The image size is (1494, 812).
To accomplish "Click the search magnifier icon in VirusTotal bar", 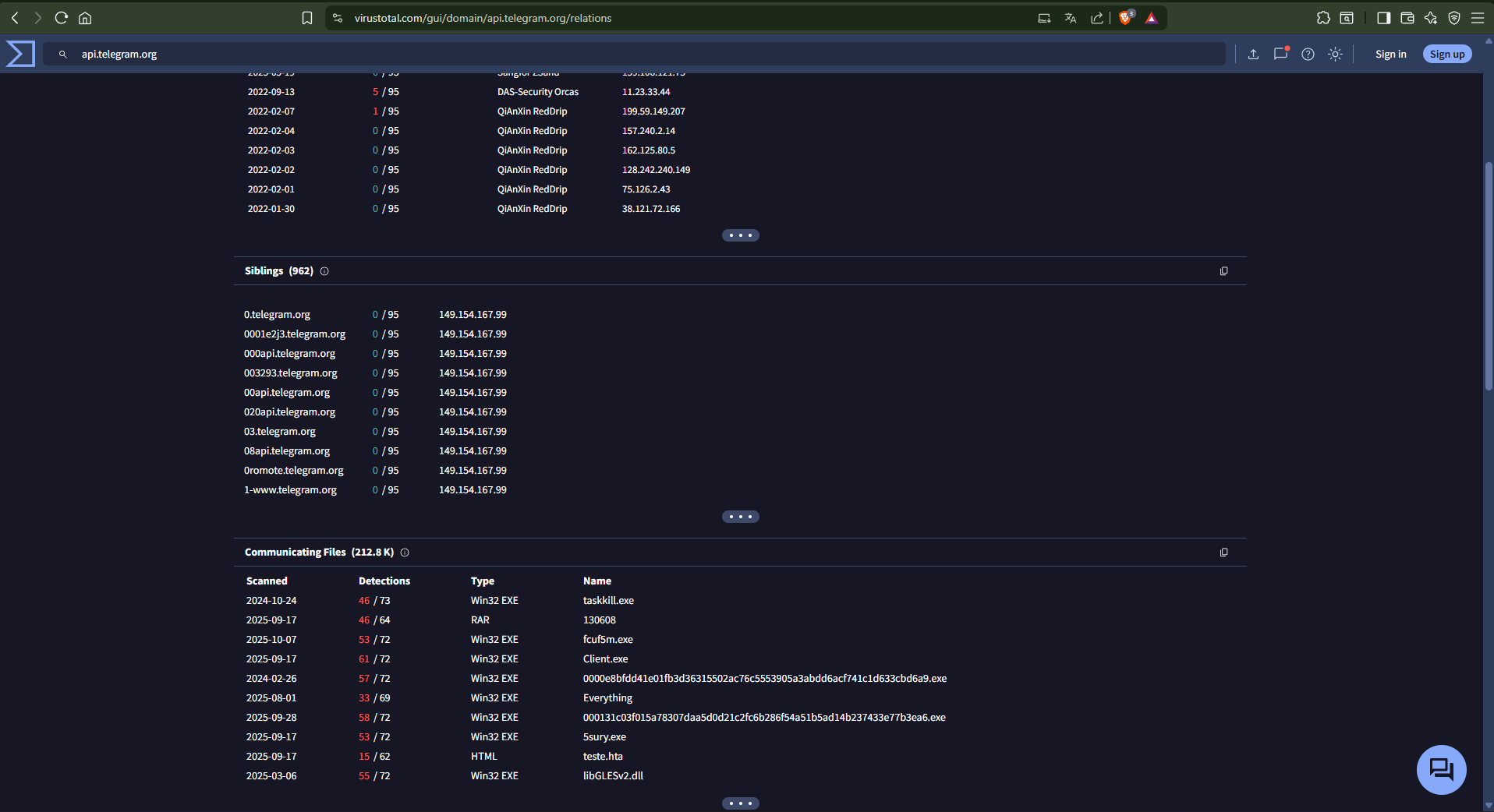I will [x=63, y=55].
